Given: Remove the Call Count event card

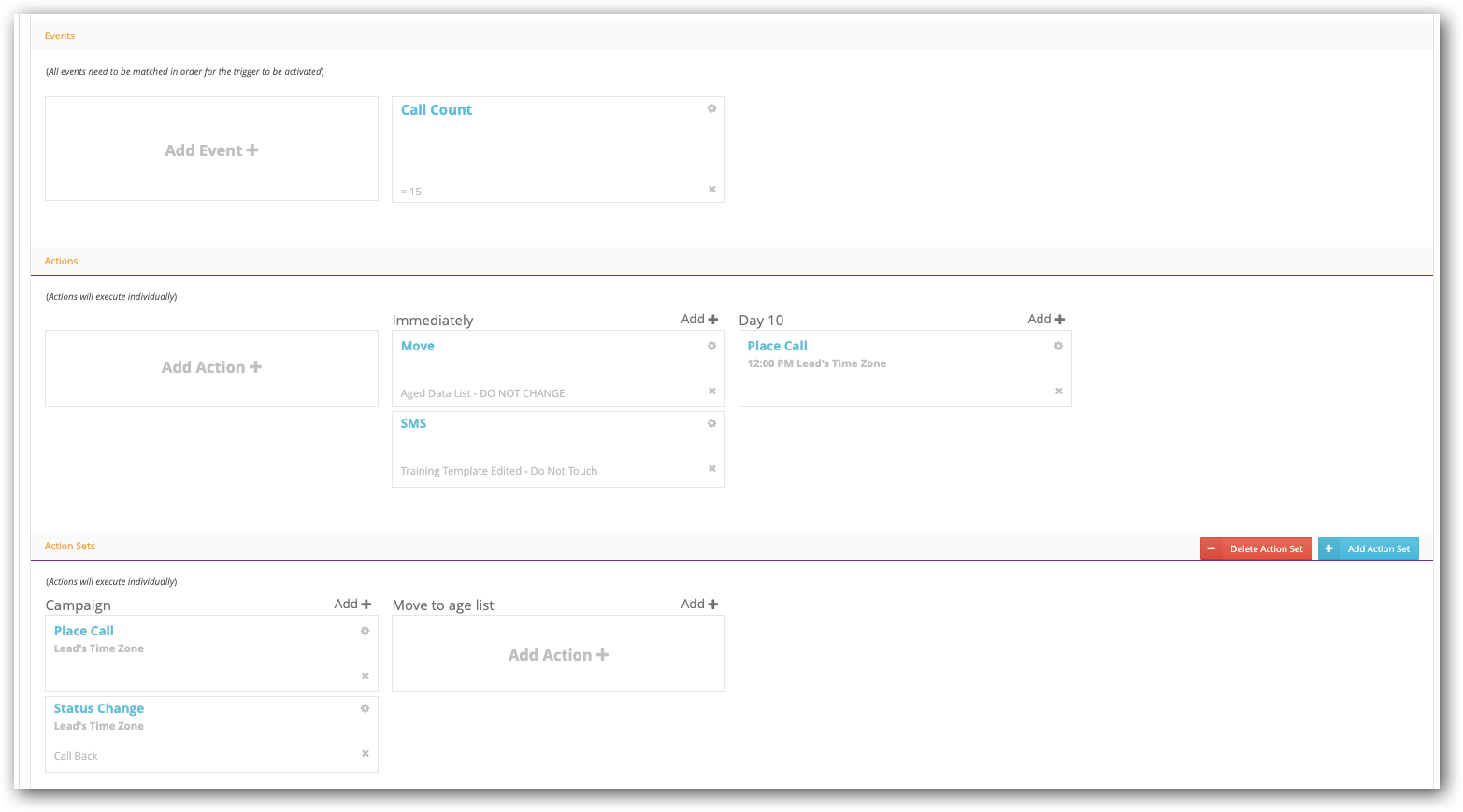Looking at the screenshot, I should (x=711, y=190).
